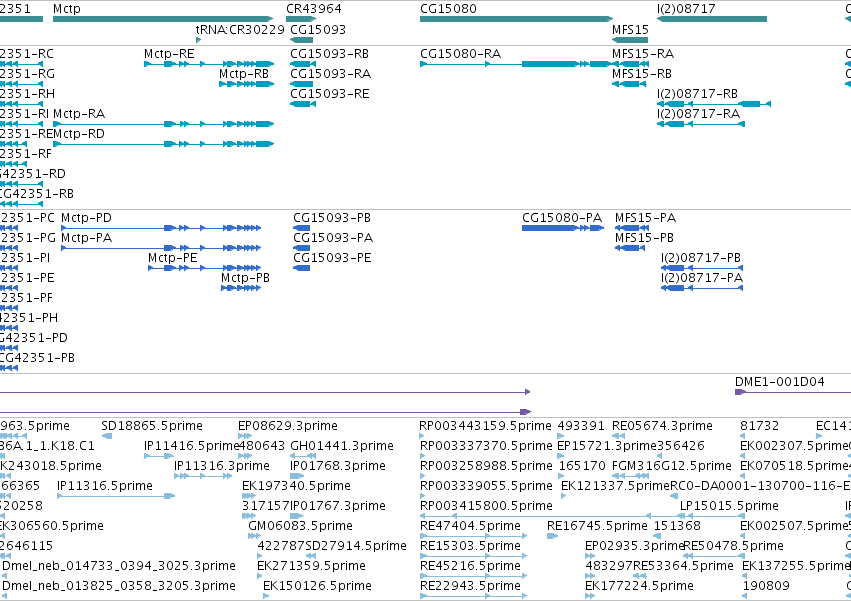Click EST FGM316G12.5prime

(x=672, y=466)
